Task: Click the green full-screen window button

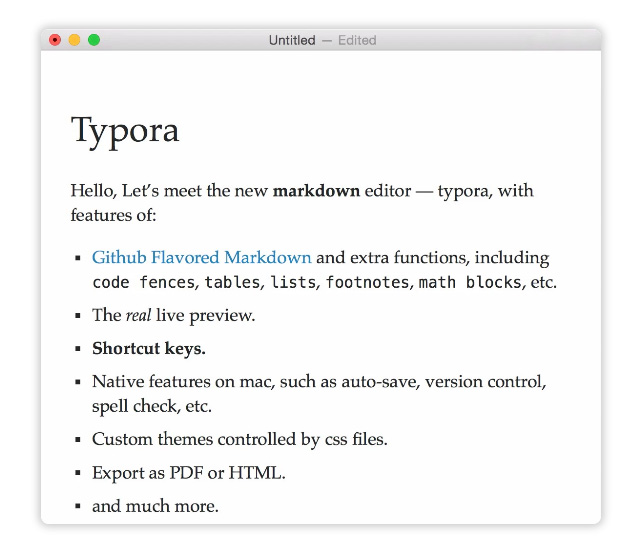Action: pos(94,40)
